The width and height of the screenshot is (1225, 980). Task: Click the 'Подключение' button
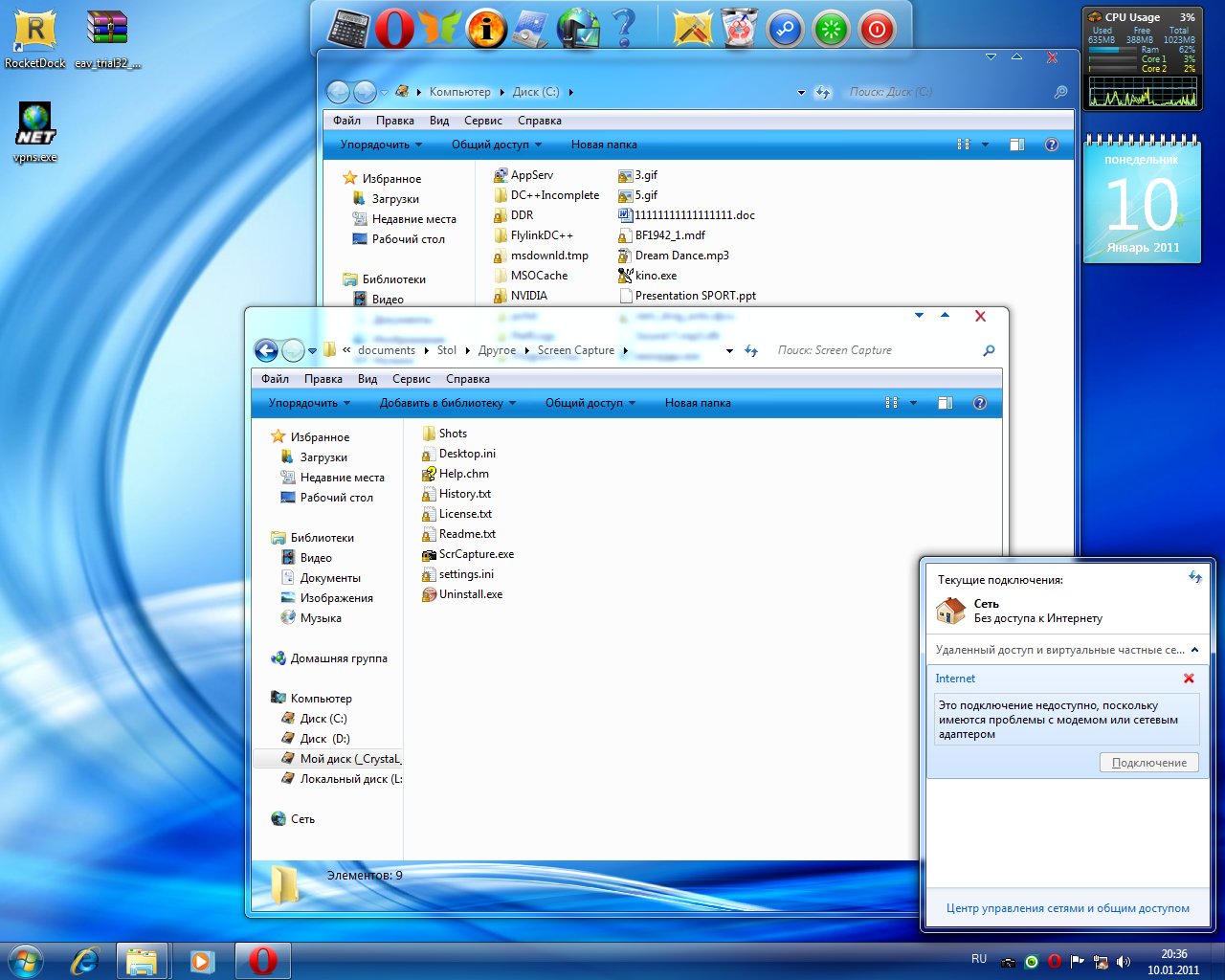coord(1148,763)
